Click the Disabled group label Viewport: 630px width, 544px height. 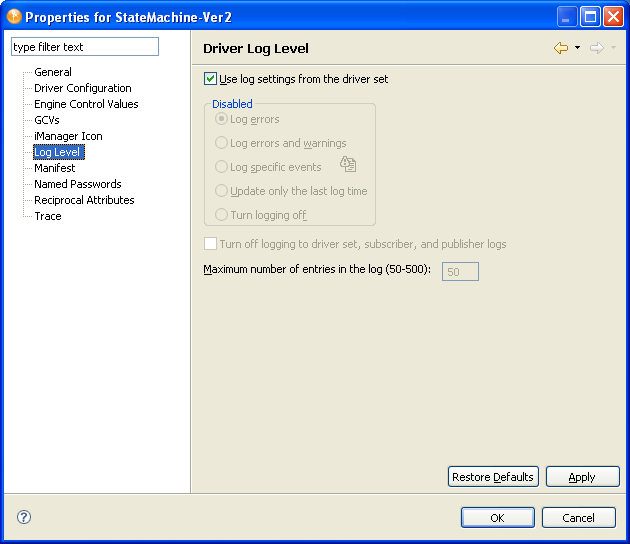[232, 104]
